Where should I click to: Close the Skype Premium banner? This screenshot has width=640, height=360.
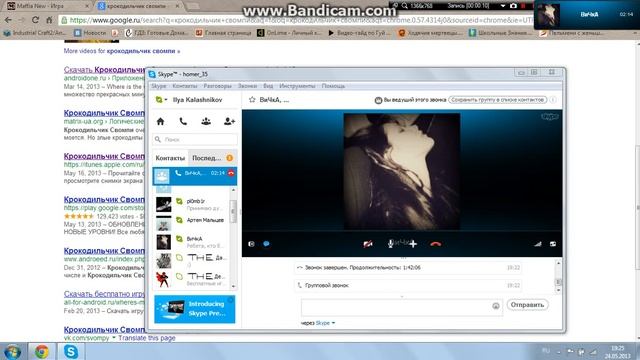click(x=231, y=299)
